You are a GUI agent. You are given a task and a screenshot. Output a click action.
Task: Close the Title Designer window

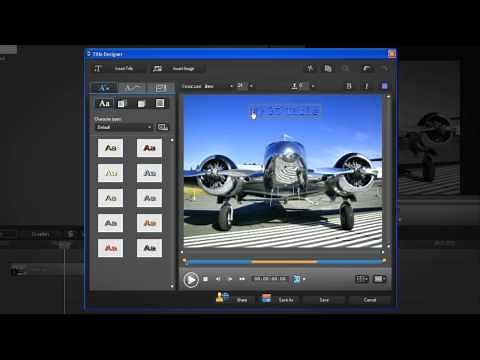(392, 53)
